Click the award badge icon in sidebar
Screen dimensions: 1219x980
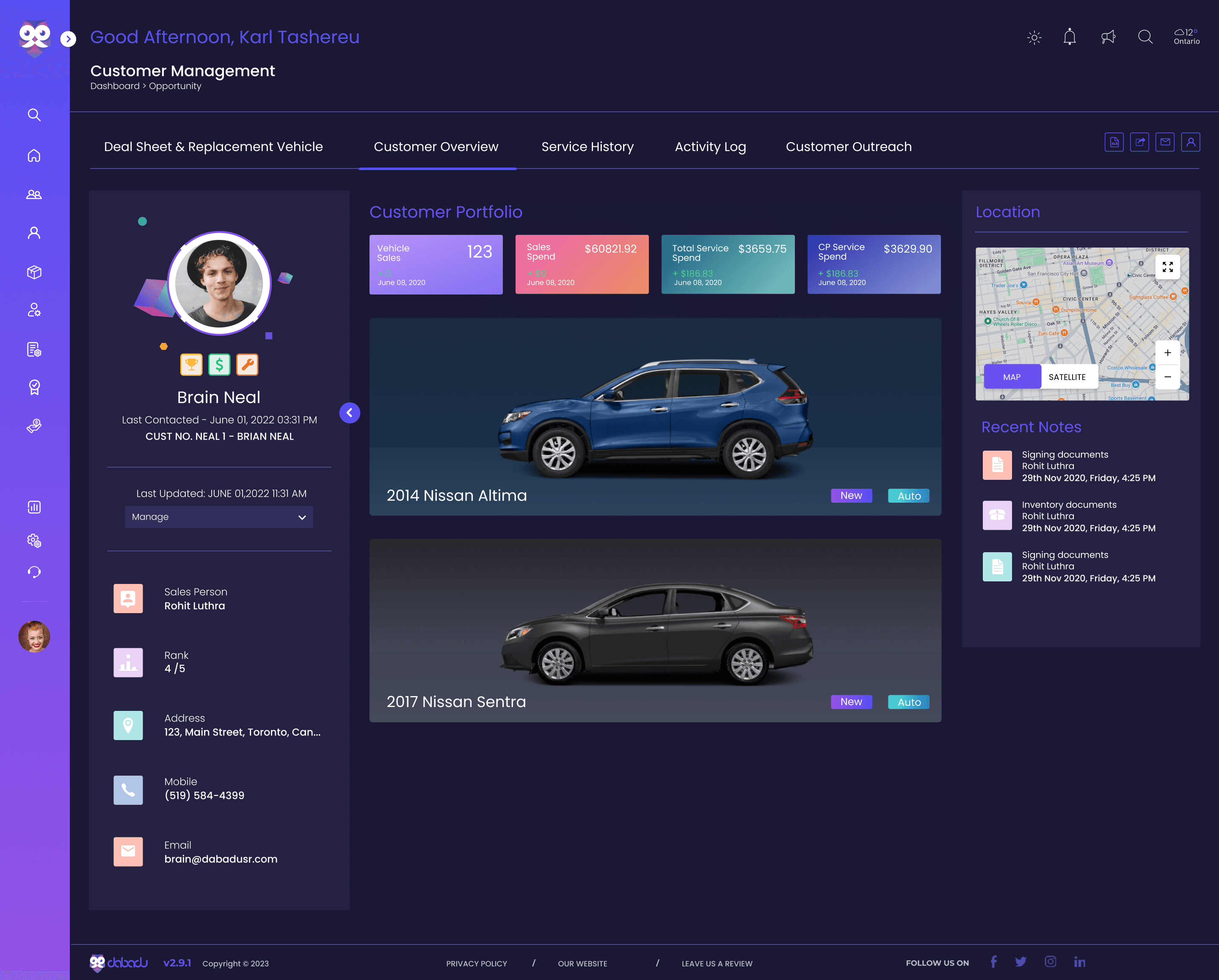tap(34, 388)
